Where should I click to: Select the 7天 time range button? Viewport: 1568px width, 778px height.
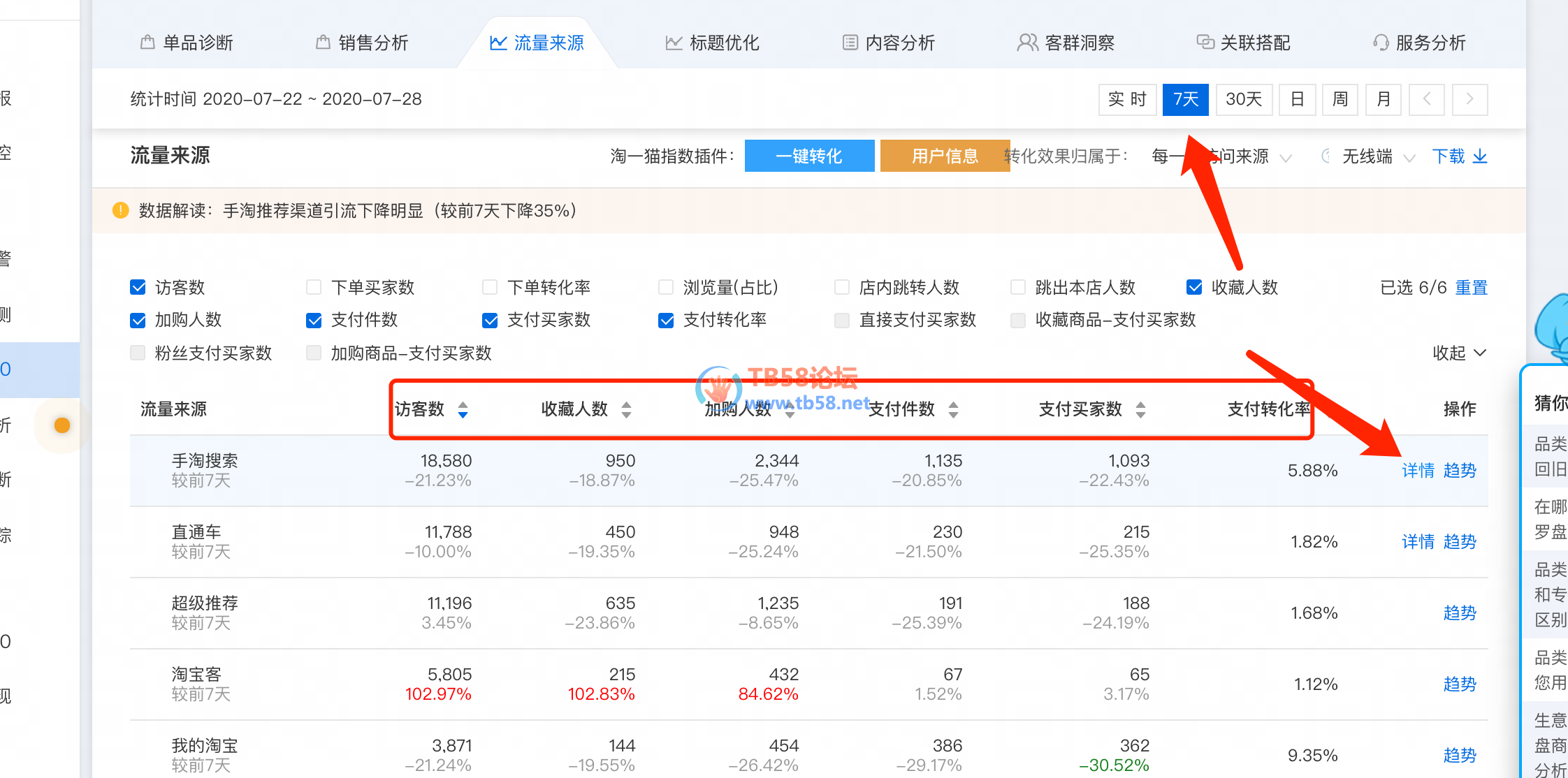1186,99
